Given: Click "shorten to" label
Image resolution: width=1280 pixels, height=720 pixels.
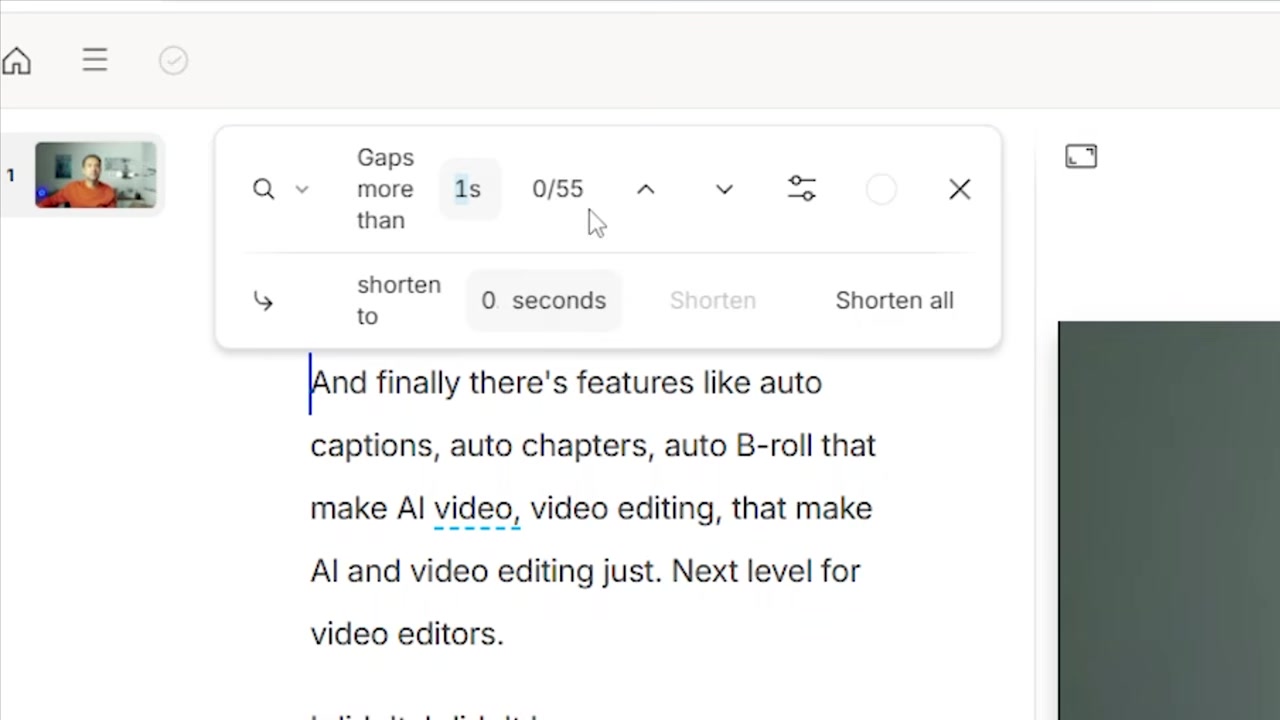Looking at the screenshot, I should tap(399, 300).
